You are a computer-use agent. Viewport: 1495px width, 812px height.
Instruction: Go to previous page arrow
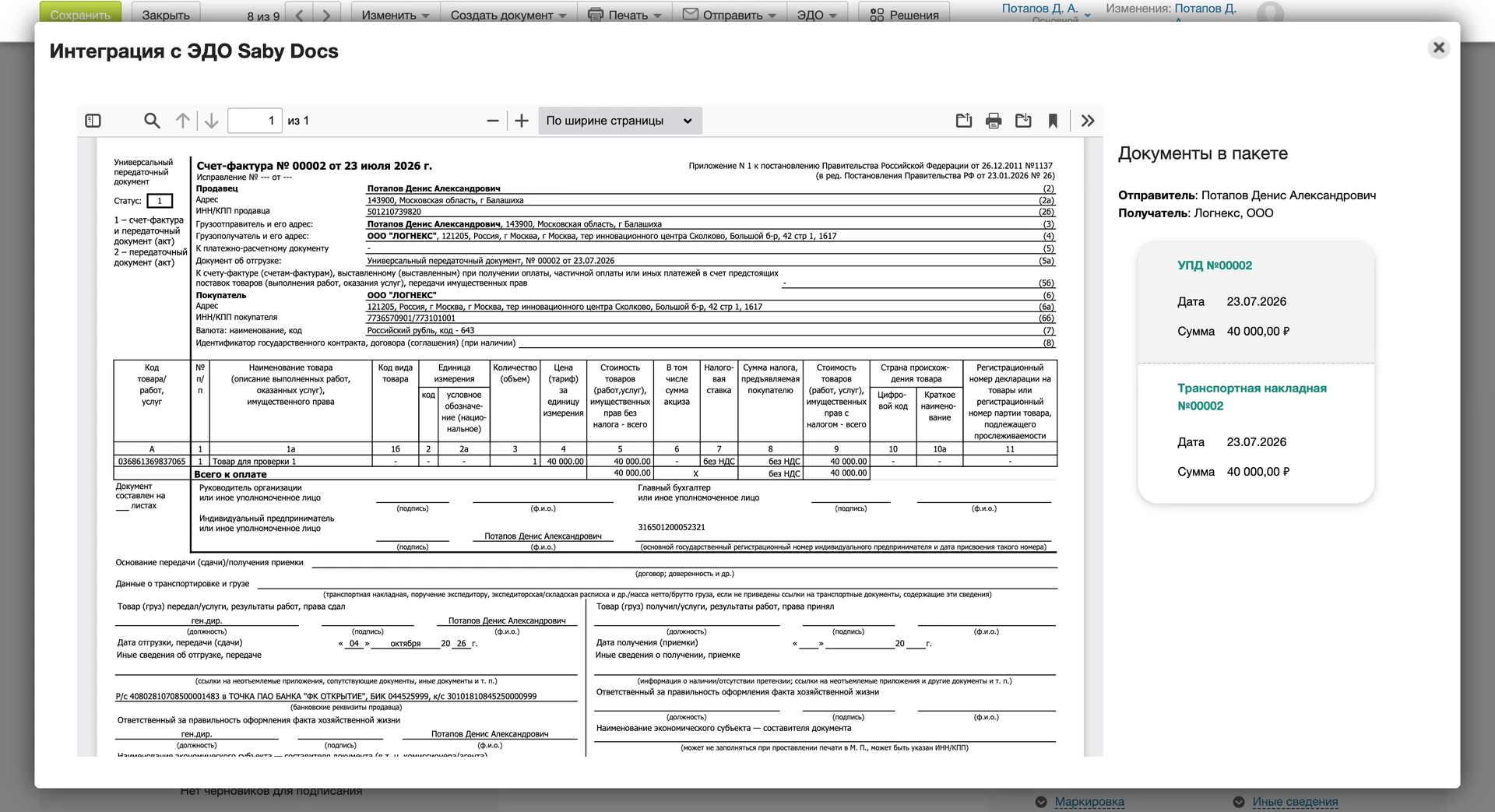tap(182, 121)
